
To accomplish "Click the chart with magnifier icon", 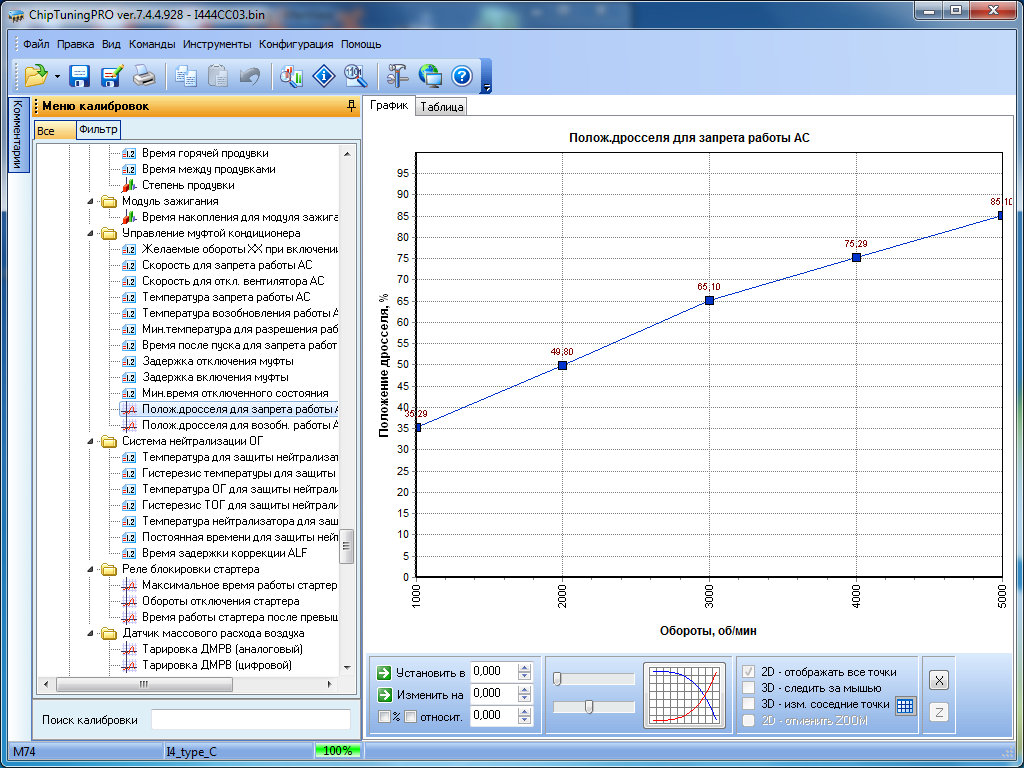I will 292,76.
